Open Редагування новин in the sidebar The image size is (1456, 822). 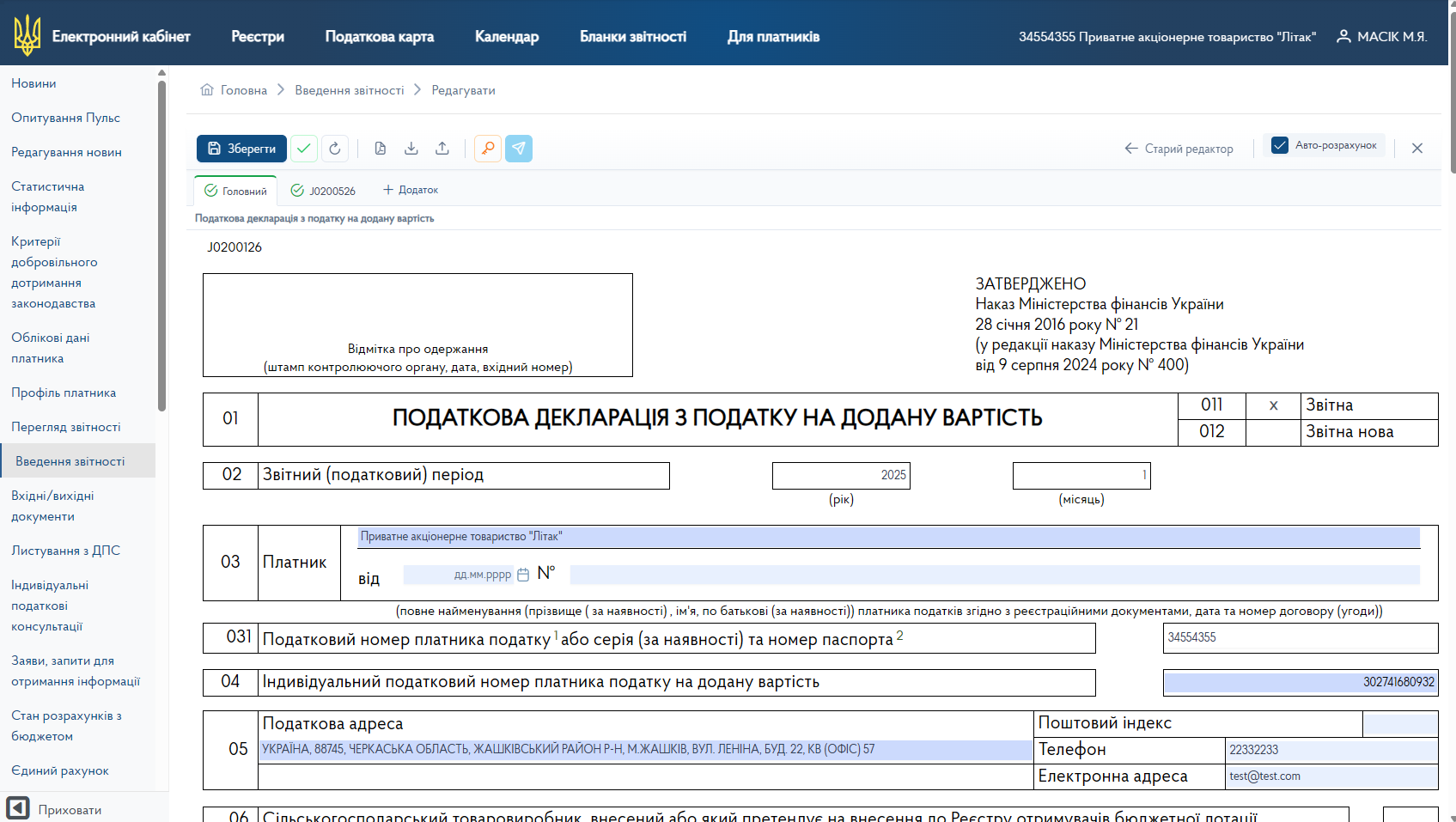(66, 152)
